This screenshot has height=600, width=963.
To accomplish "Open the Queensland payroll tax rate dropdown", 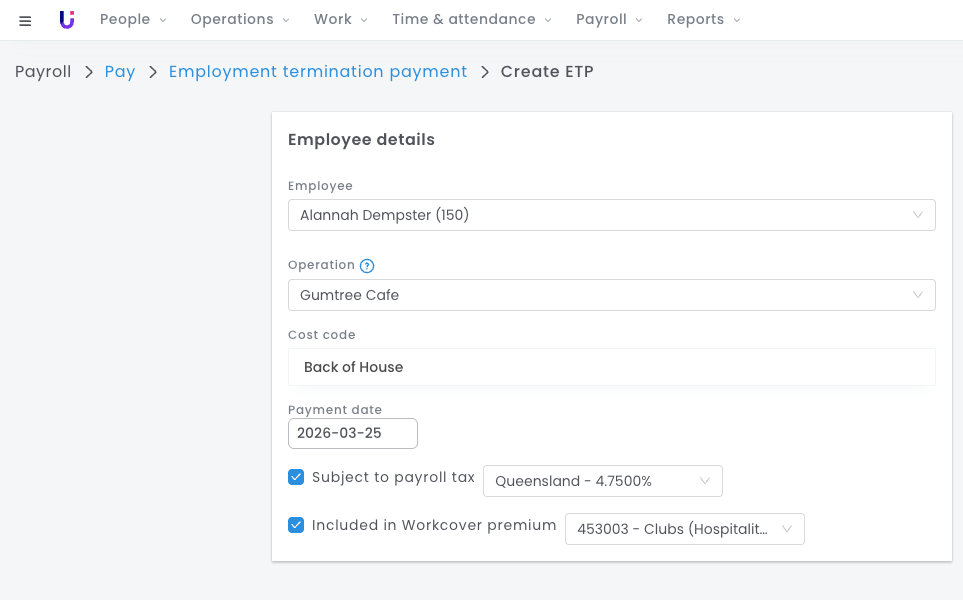I will (x=602, y=481).
